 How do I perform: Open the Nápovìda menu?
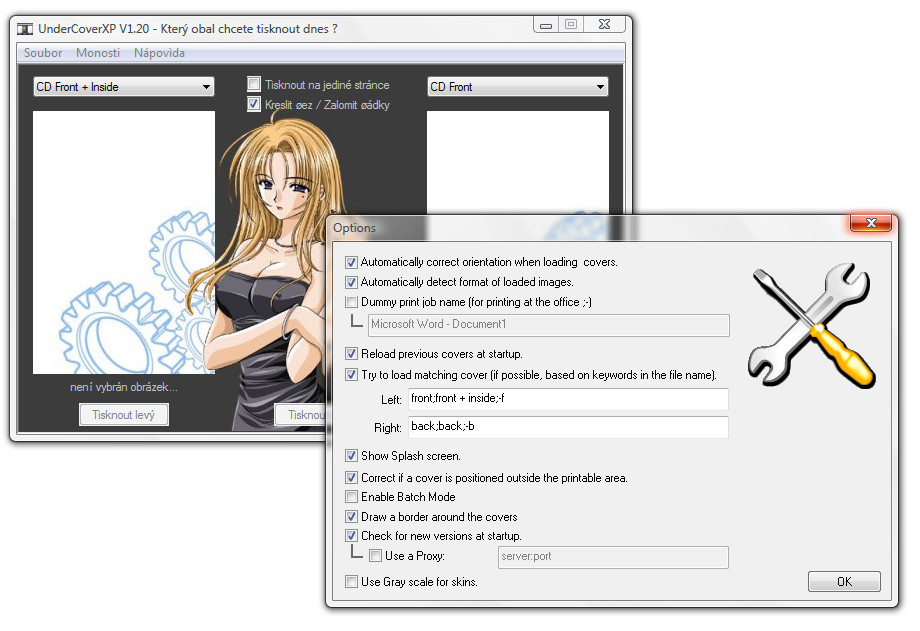(159, 53)
